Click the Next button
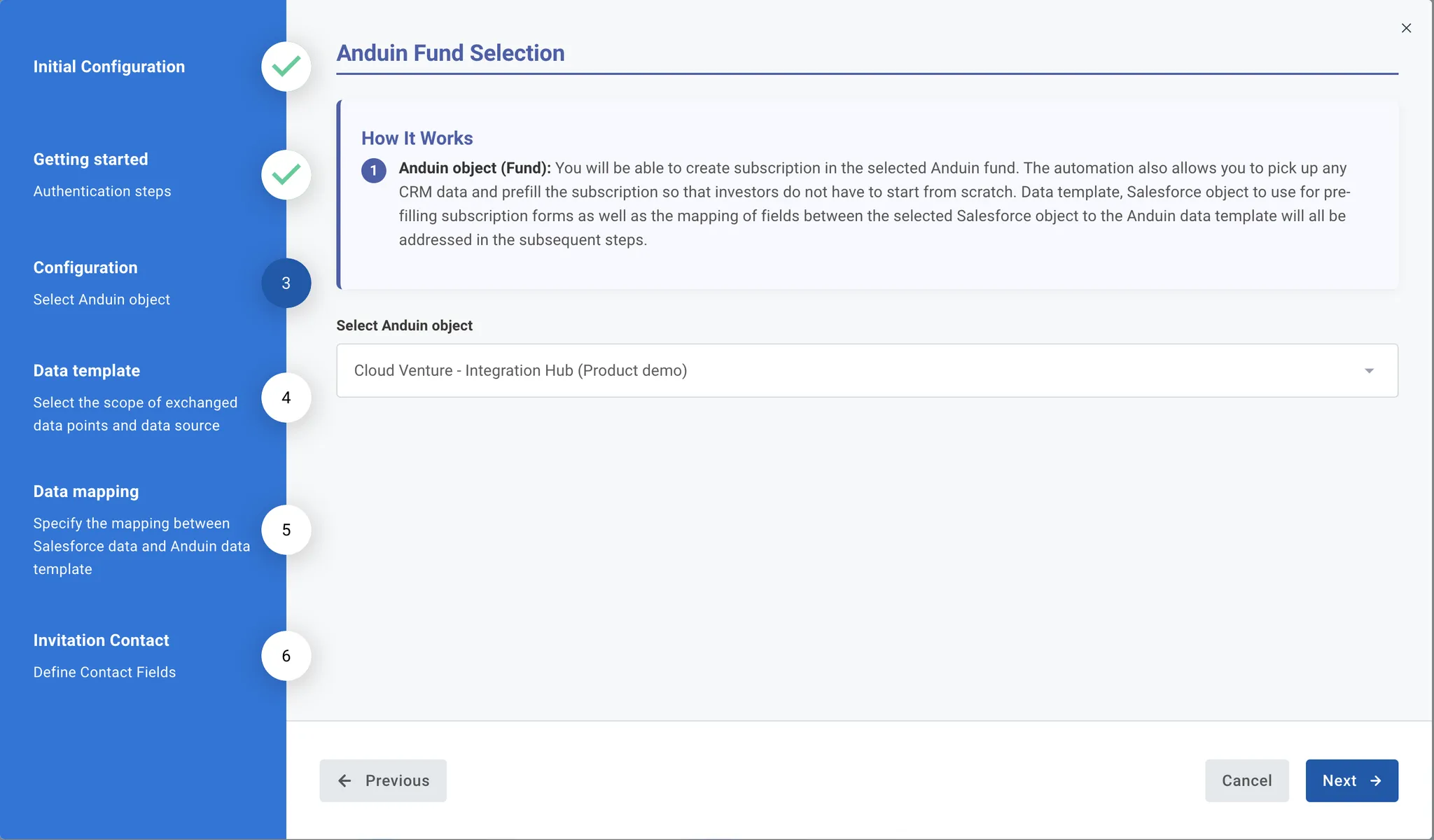 click(1351, 780)
